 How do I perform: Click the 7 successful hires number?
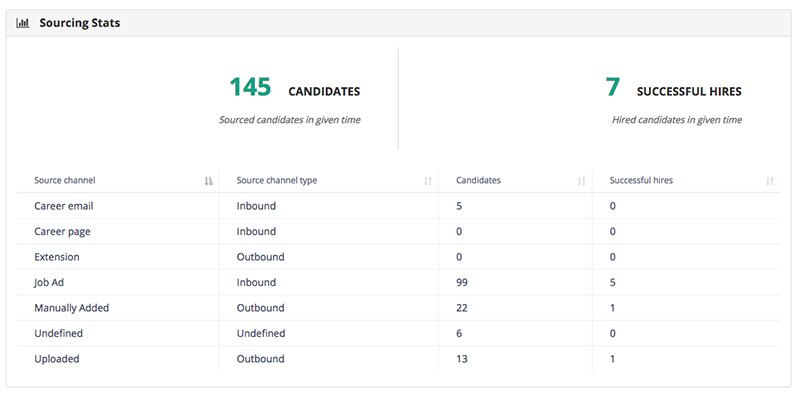click(x=612, y=87)
